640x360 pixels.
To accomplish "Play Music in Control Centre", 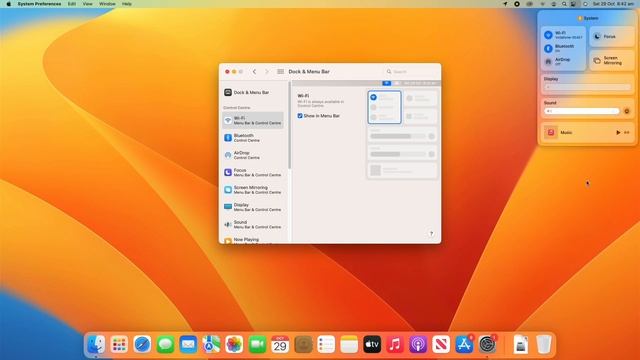I will click(x=618, y=133).
